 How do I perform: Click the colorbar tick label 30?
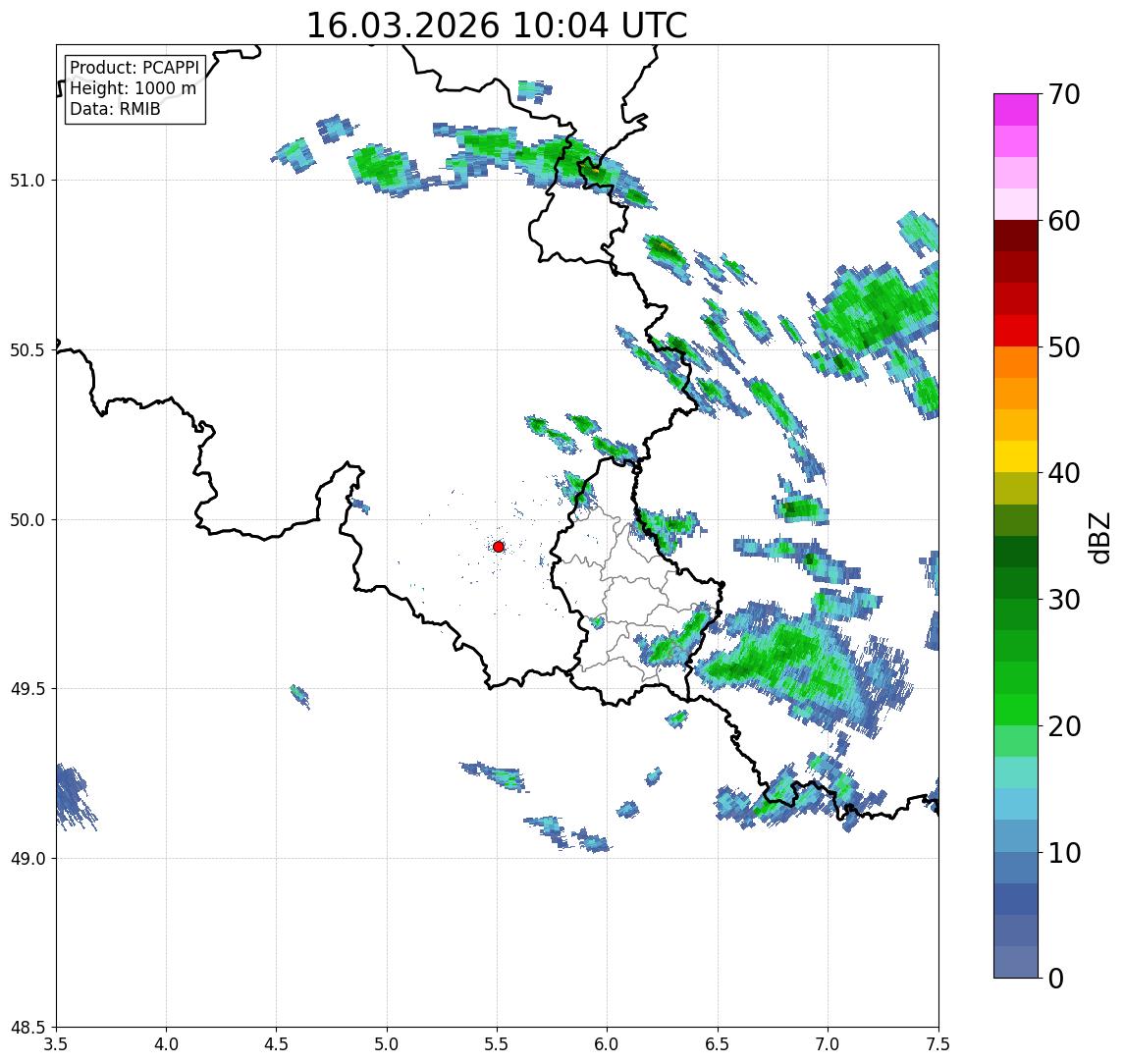click(x=1063, y=600)
